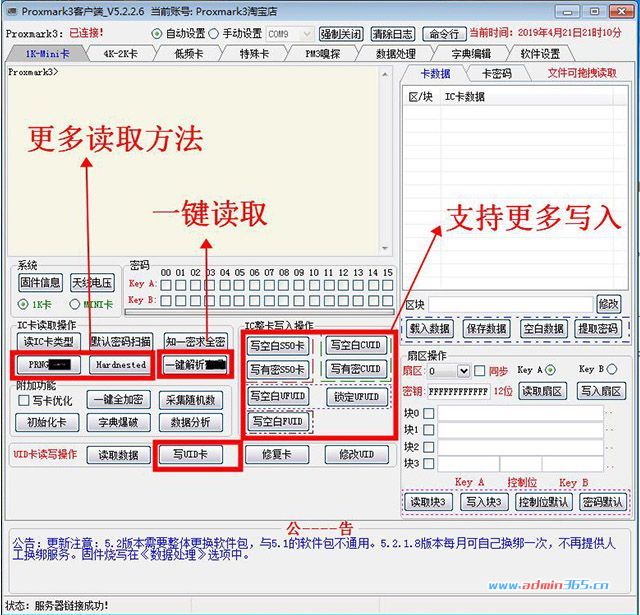Select the 手动设置 radio button
The width and height of the screenshot is (640, 615).
coord(213,34)
